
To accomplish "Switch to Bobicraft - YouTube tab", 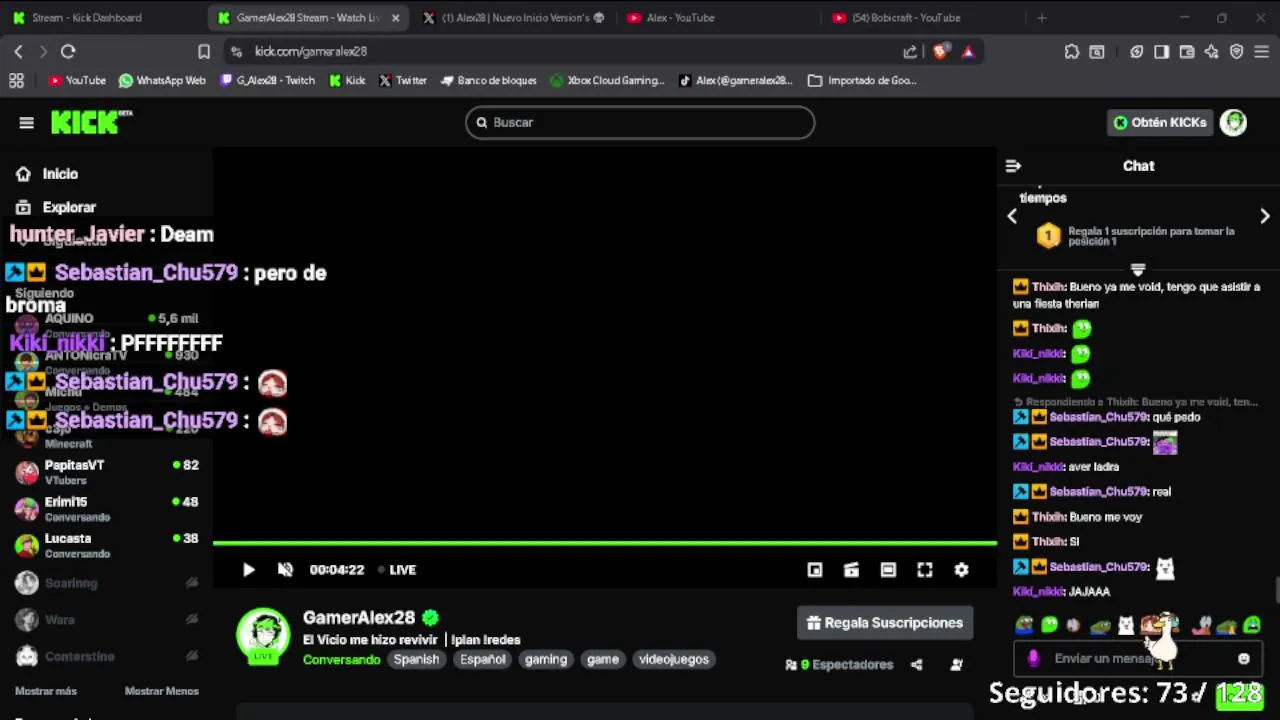I will coord(922,18).
